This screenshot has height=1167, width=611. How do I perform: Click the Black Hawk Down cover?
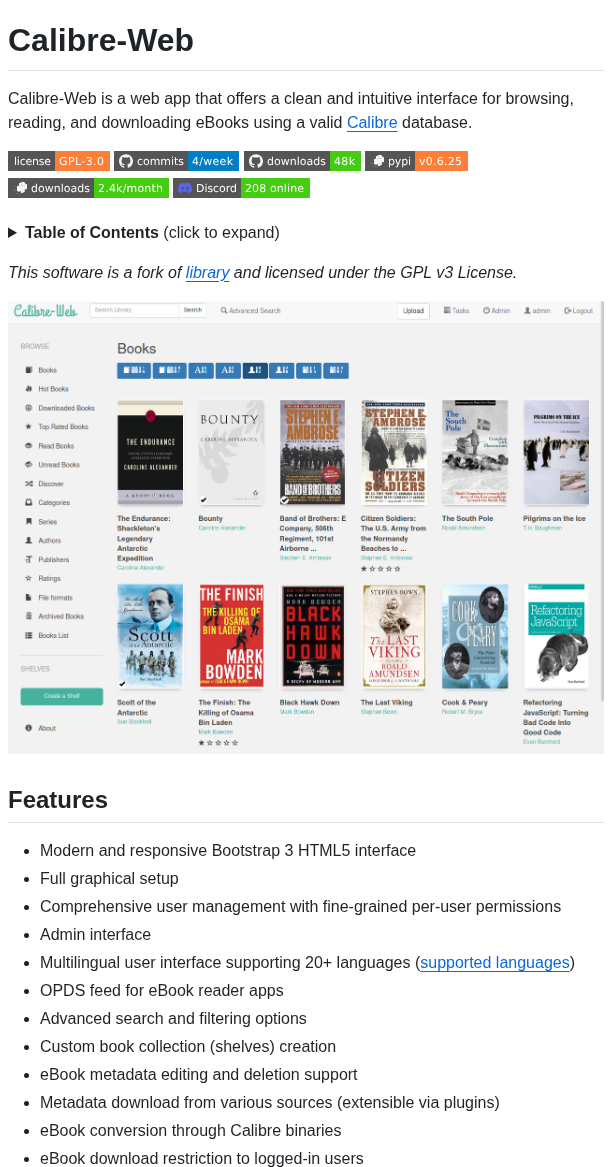click(313, 636)
